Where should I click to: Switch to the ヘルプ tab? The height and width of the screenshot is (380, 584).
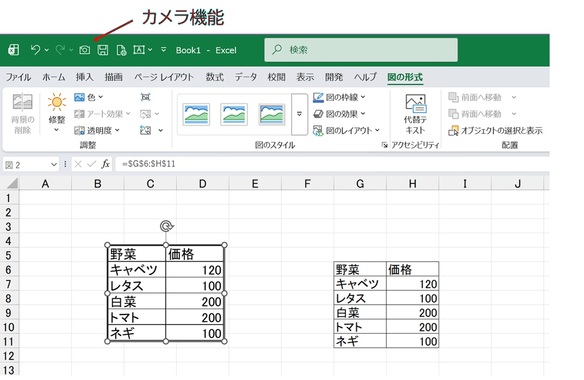point(365,77)
